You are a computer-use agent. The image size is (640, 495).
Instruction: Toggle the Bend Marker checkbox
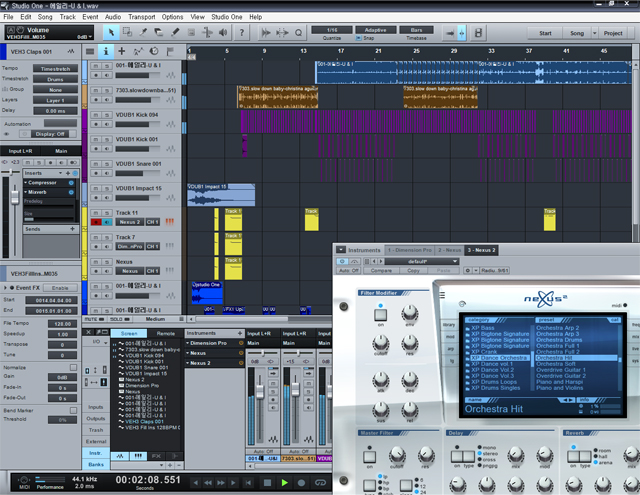tap(73, 410)
